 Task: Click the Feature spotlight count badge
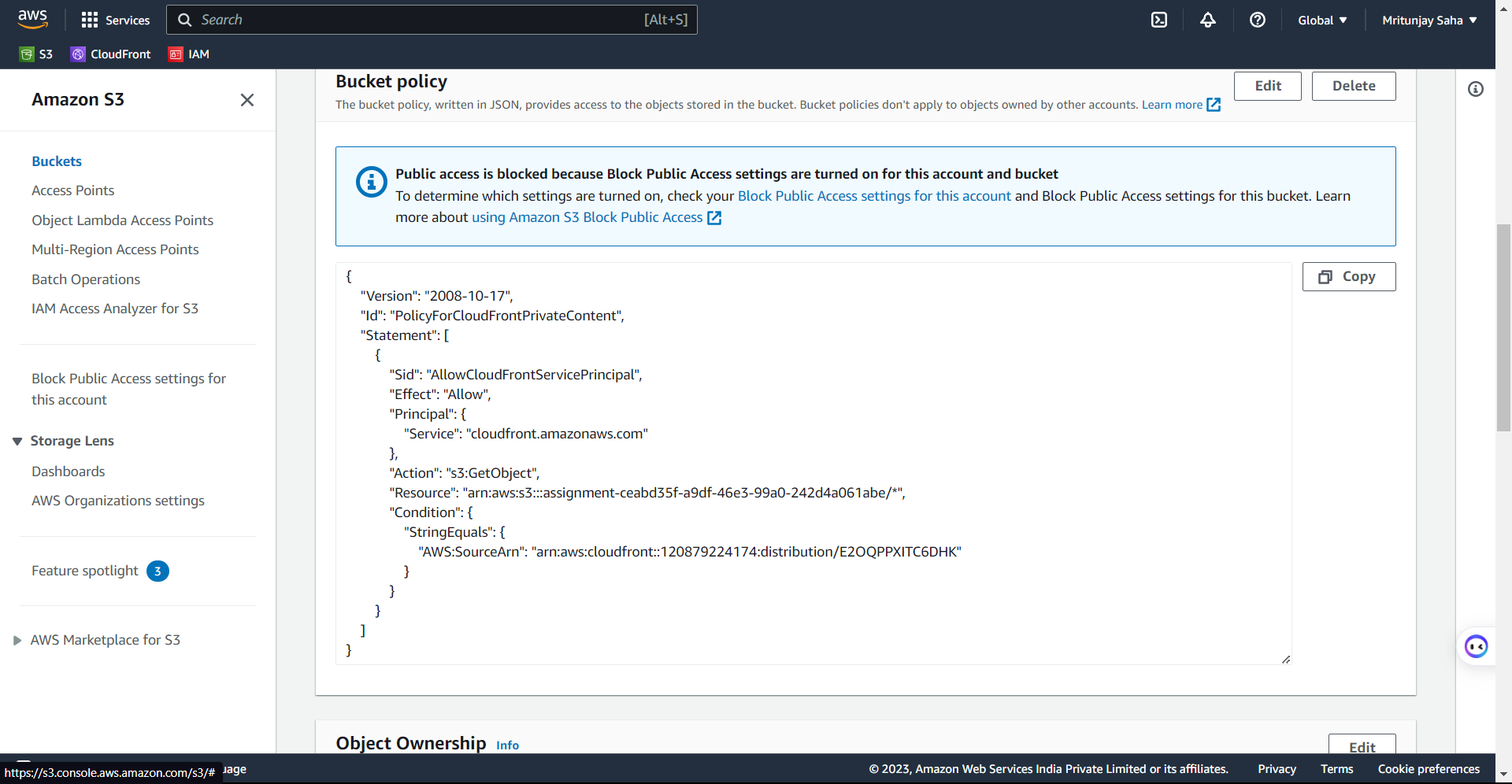point(157,571)
